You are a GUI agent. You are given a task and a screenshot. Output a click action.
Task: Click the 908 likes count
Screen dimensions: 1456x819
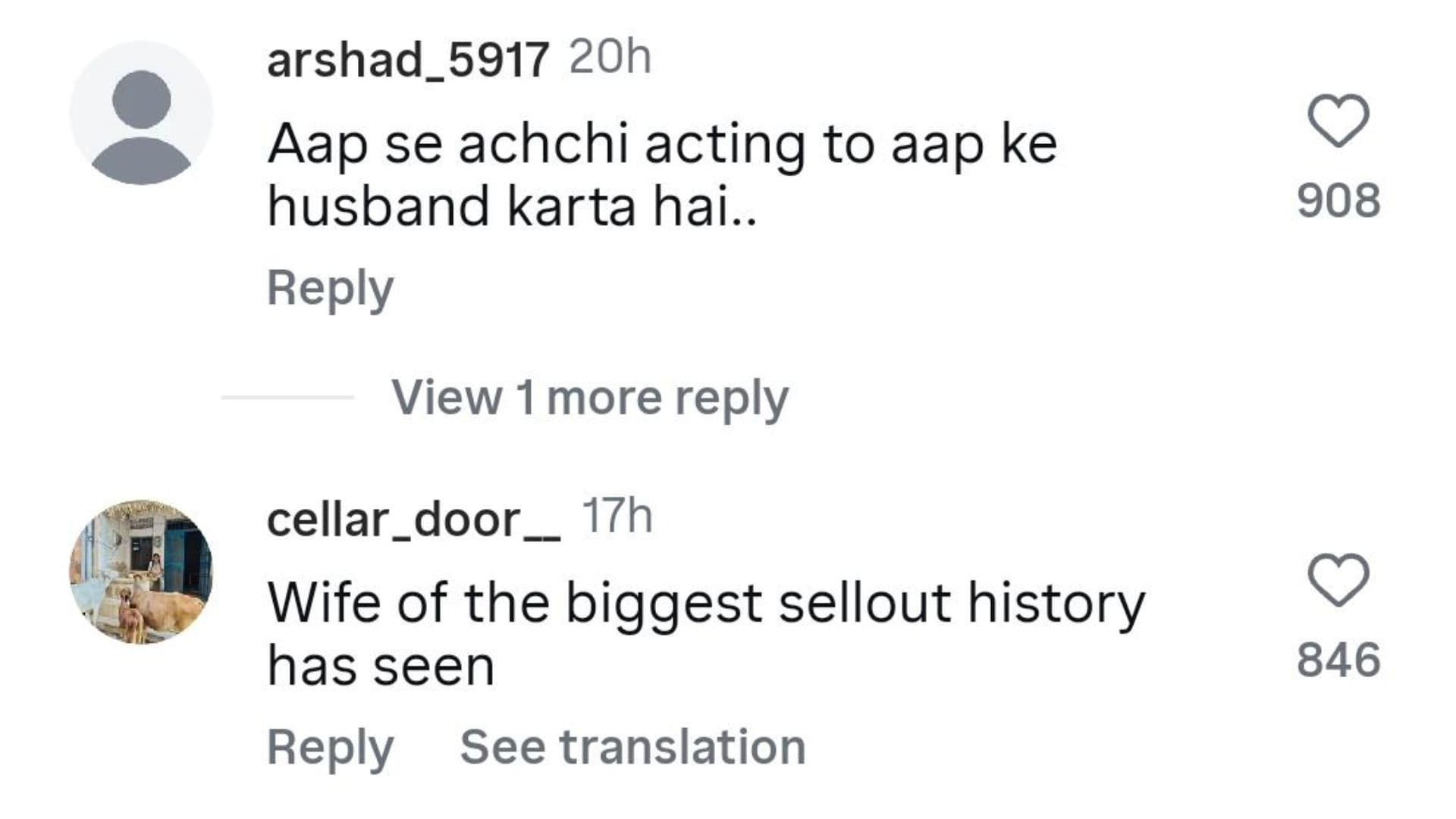pos(1338,201)
